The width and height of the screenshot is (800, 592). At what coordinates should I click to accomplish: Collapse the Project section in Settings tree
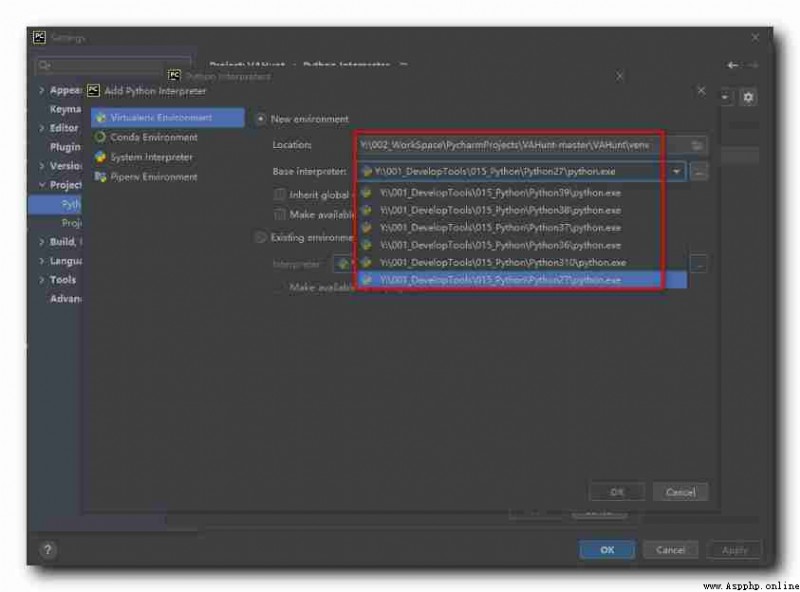coord(42,185)
